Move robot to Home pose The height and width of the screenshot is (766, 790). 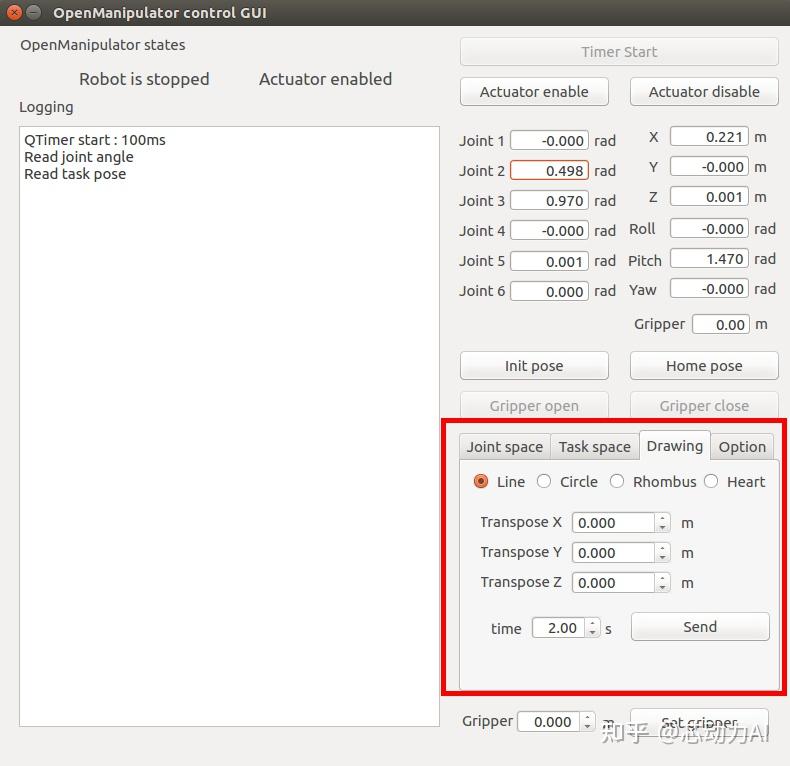[704, 366]
